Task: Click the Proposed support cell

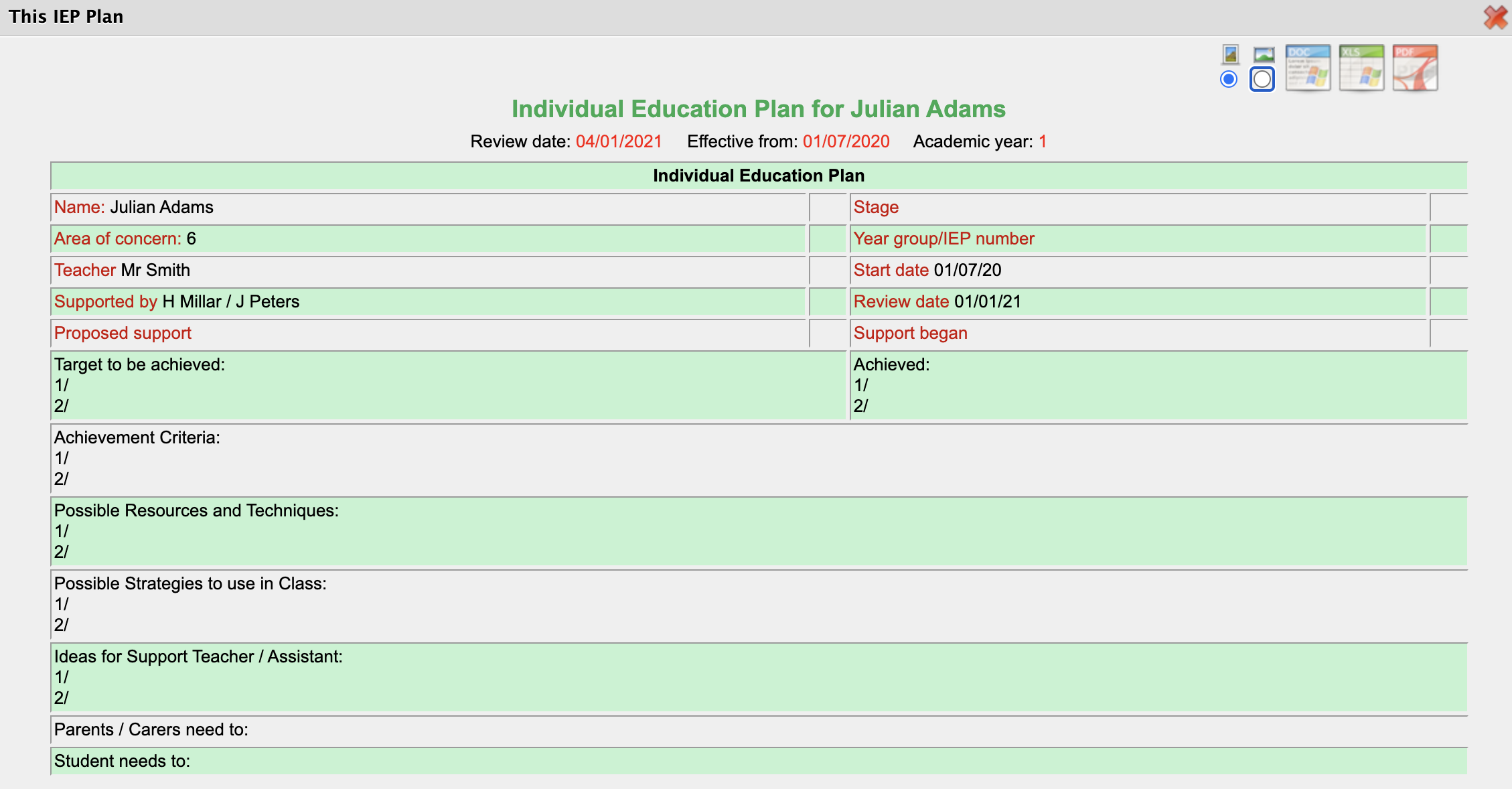Action: coord(123,333)
